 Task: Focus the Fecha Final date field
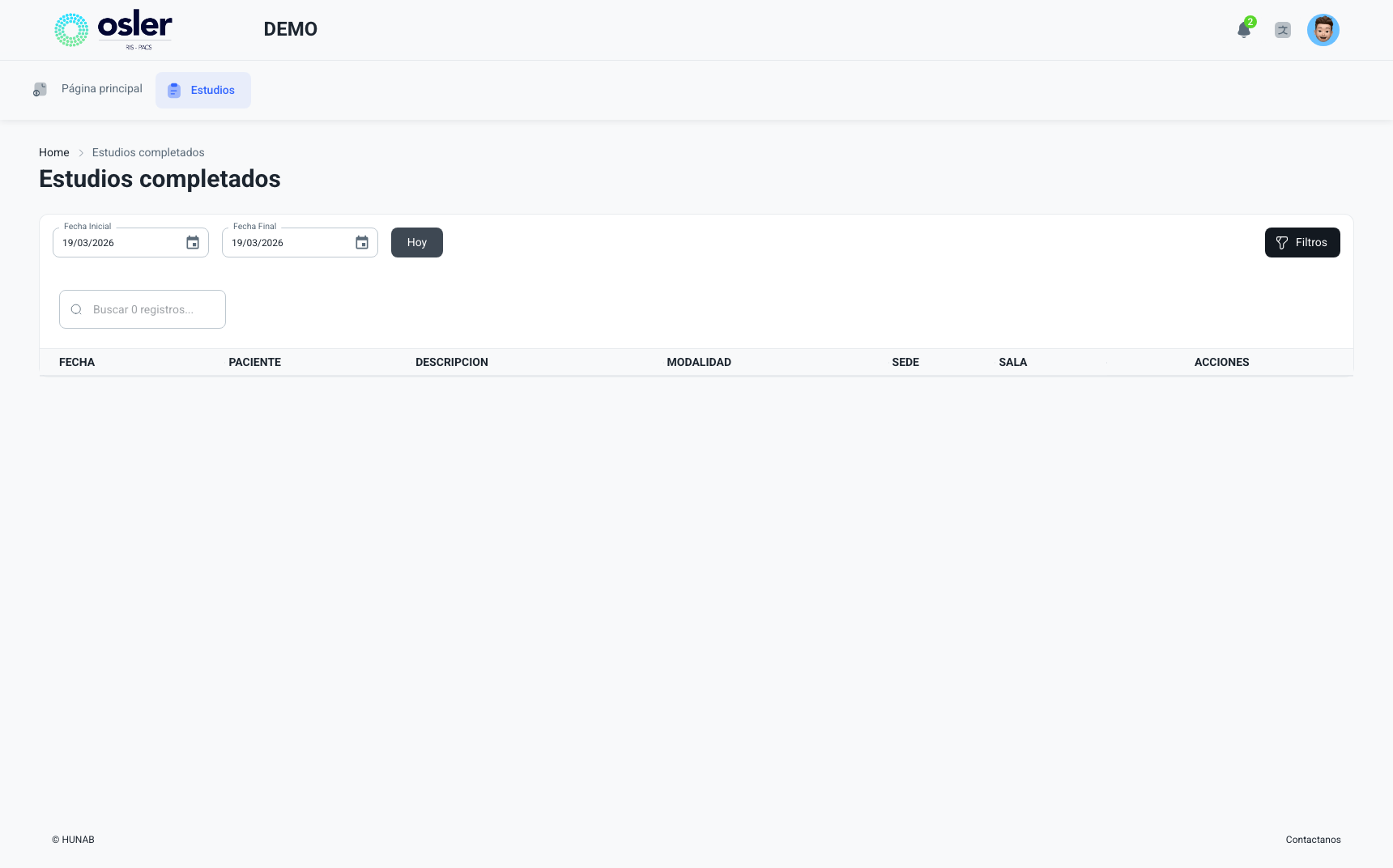(300, 242)
